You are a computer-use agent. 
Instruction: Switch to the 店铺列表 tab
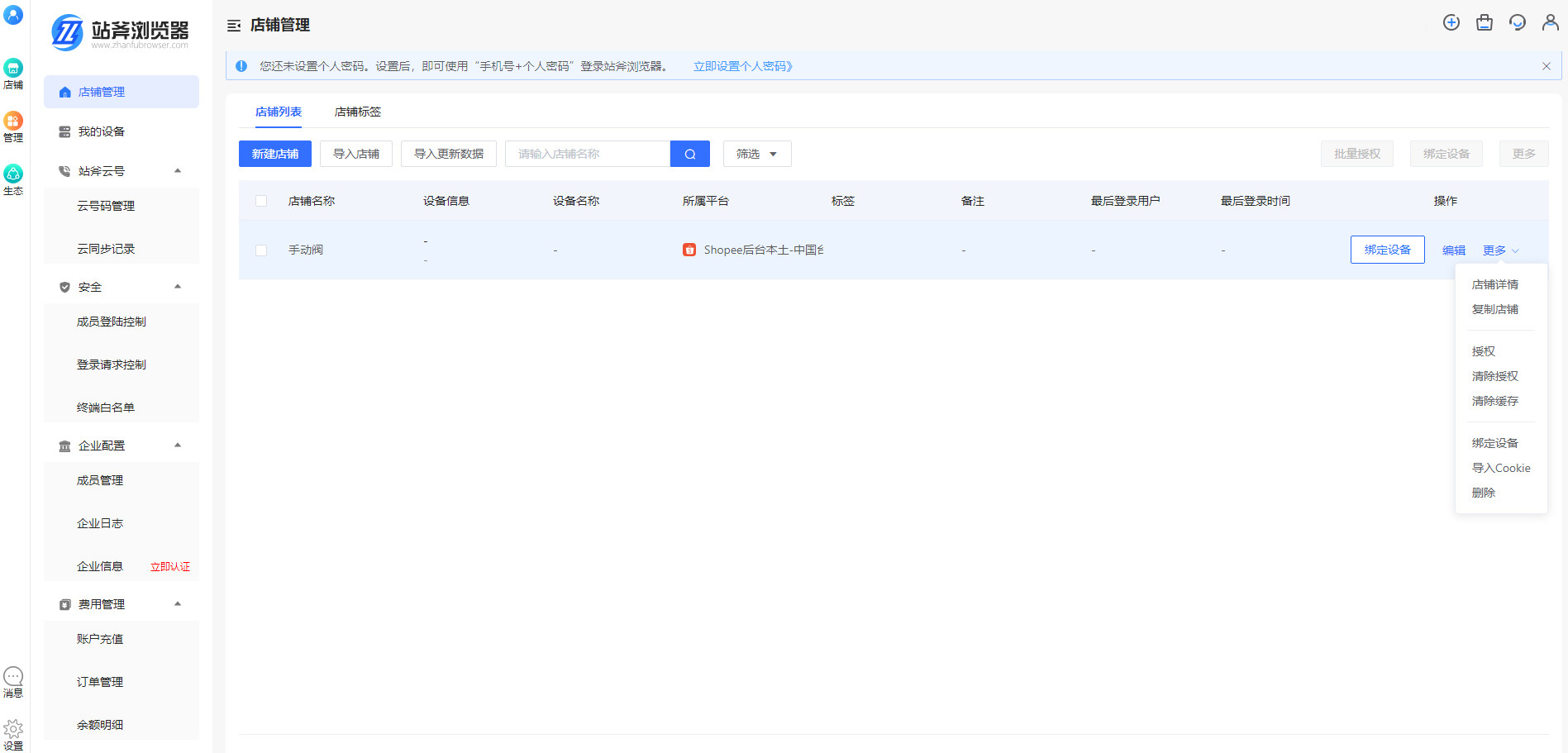[279, 112]
